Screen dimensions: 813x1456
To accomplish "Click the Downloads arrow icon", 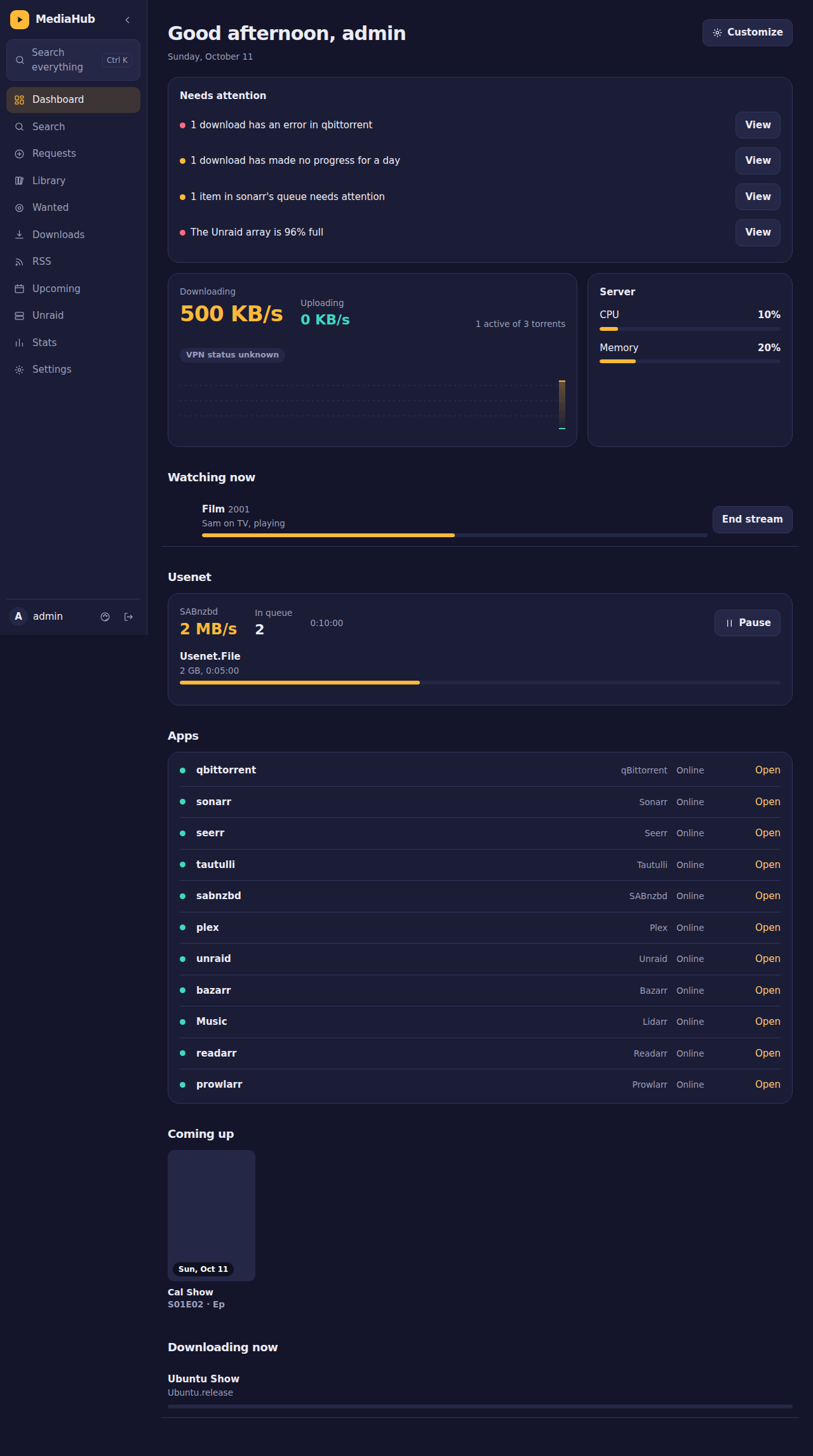I will [20, 235].
